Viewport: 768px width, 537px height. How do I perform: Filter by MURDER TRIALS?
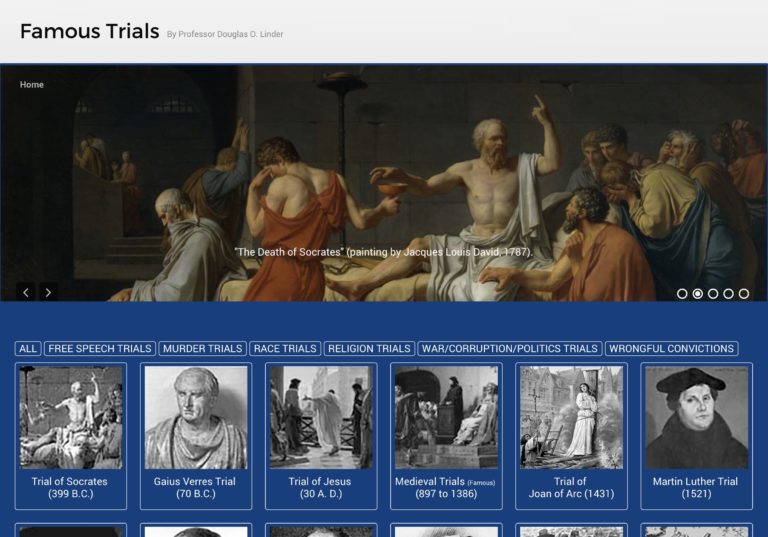click(203, 348)
